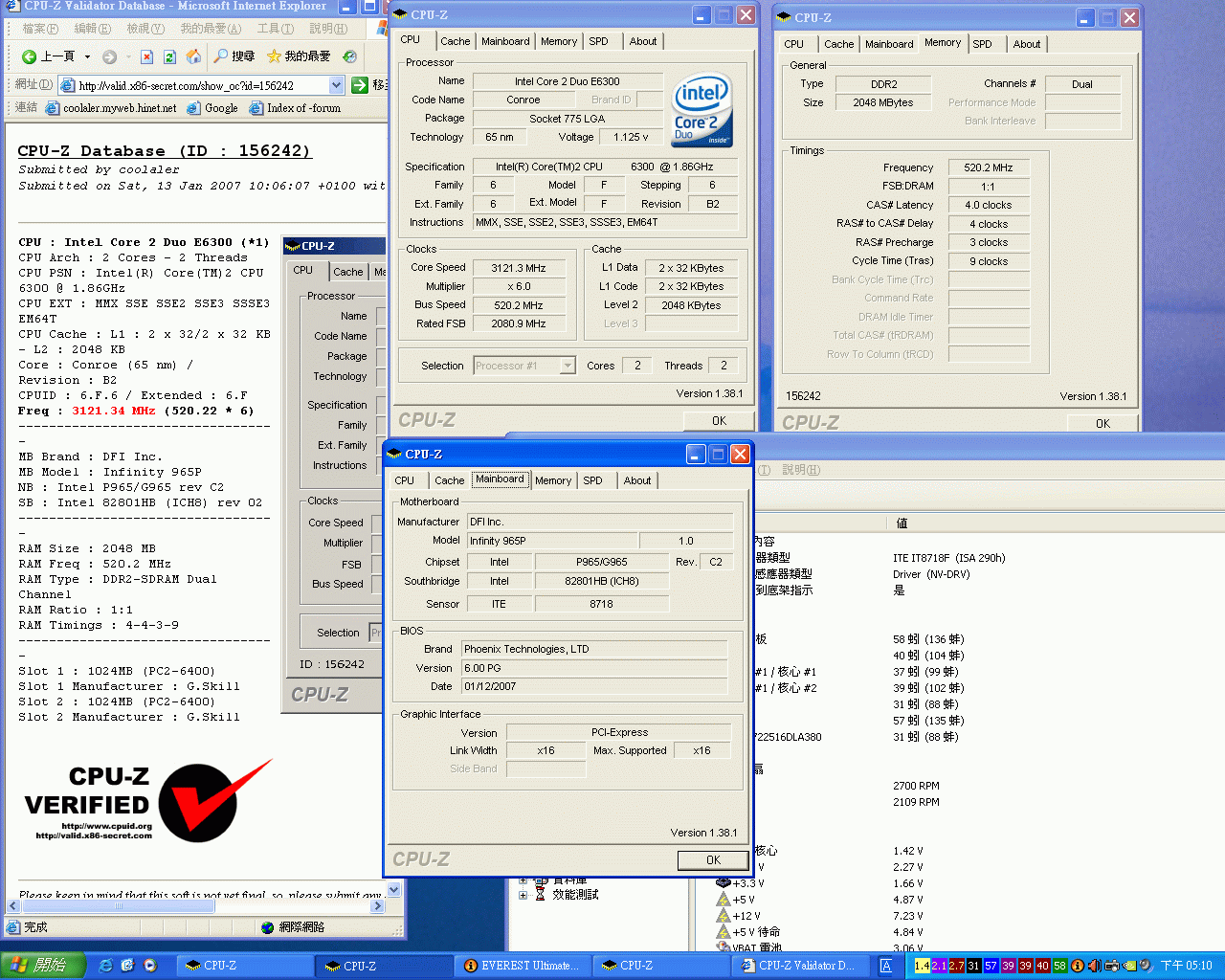Click the Start button on the taskbar

tap(42, 966)
